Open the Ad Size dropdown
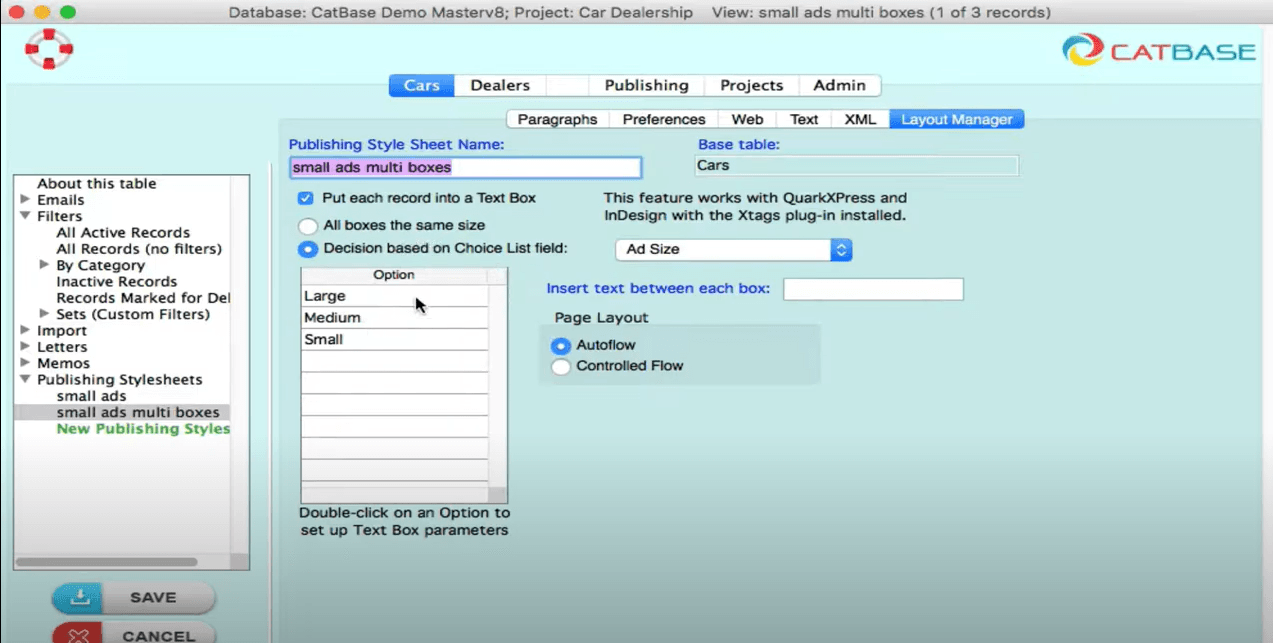The image size is (1273, 643). tap(733, 249)
